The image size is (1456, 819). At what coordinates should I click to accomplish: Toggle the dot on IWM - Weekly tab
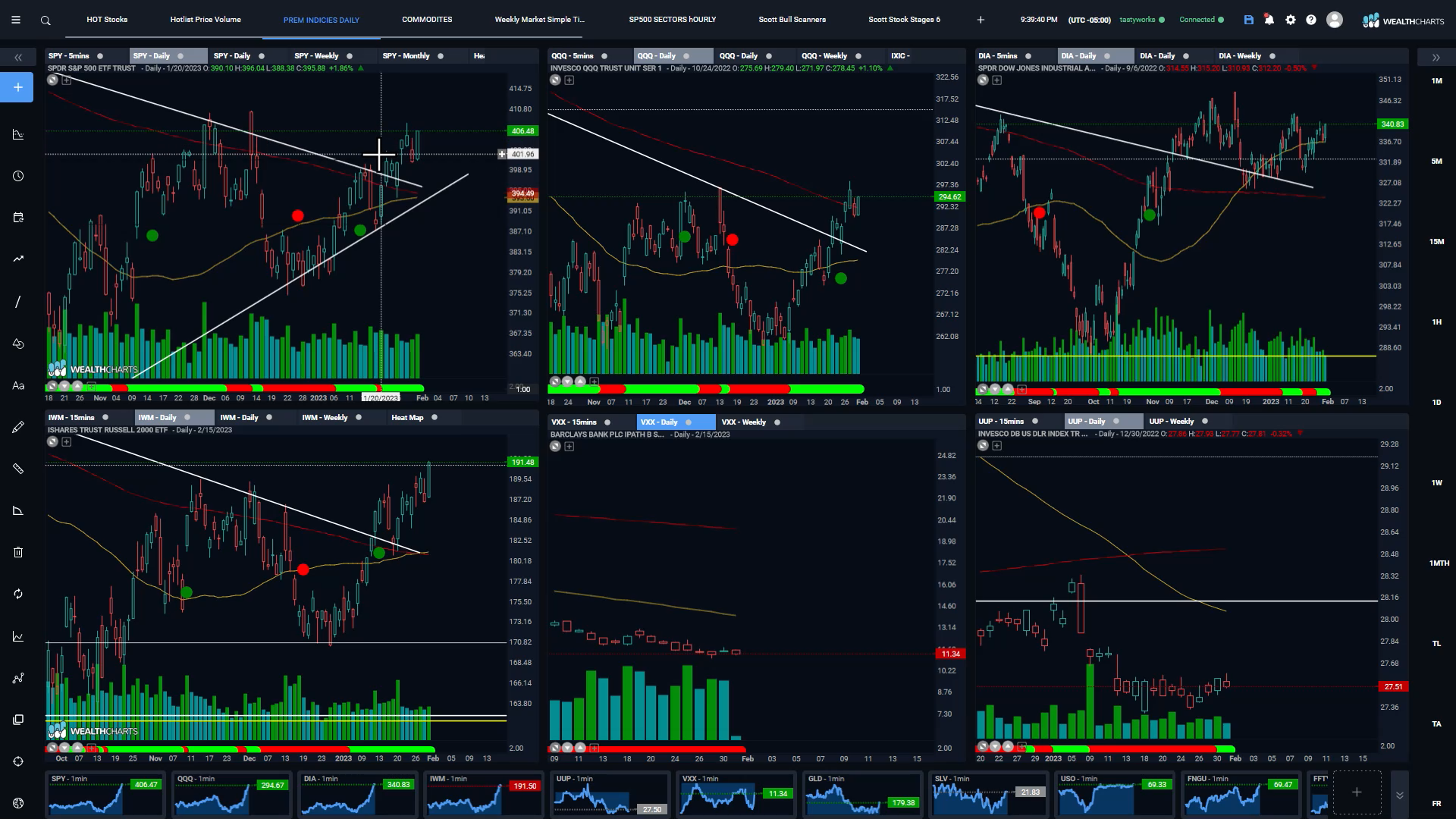click(x=359, y=418)
